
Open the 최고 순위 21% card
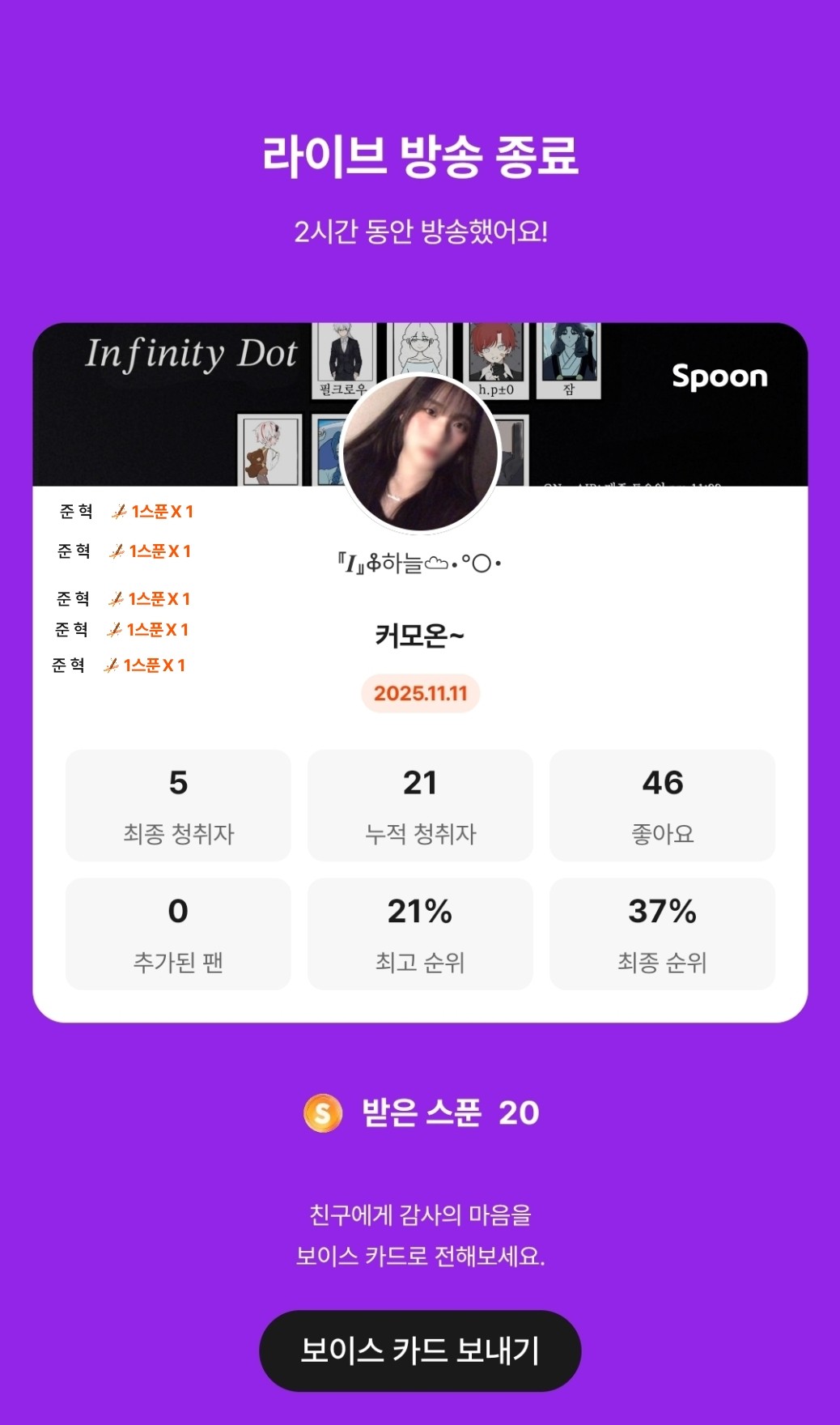point(420,934)
